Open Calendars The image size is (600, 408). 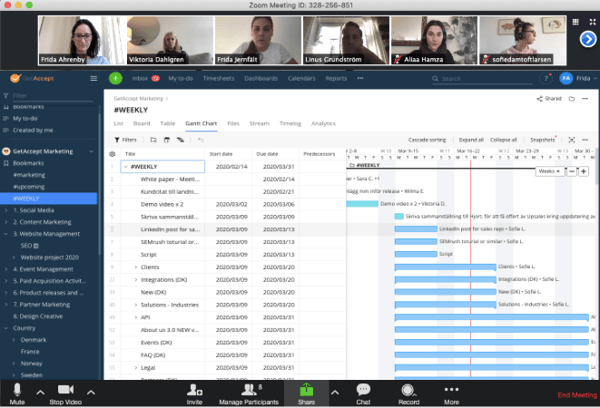coord(302,78)
